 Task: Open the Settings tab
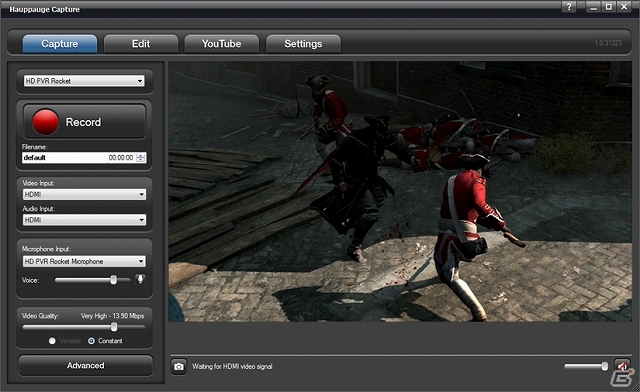[303, 44]
